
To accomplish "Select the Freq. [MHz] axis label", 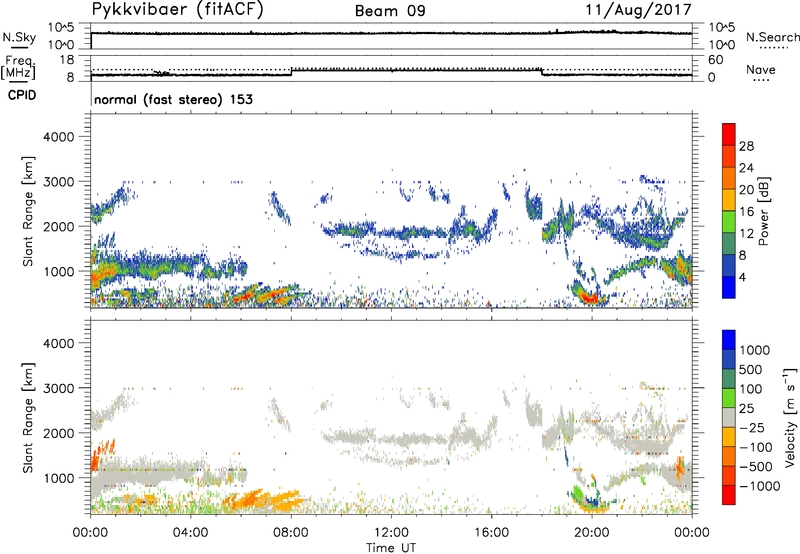I will pyautogui.click(x=18, y=67).
